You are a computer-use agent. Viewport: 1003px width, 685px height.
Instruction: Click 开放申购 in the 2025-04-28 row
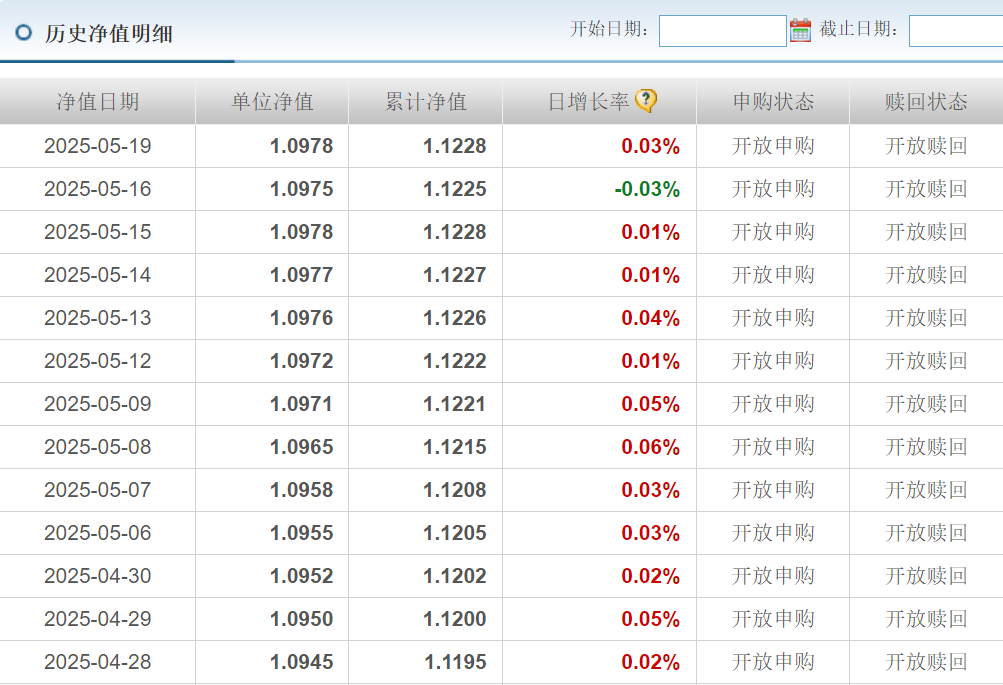pos(773,661)
